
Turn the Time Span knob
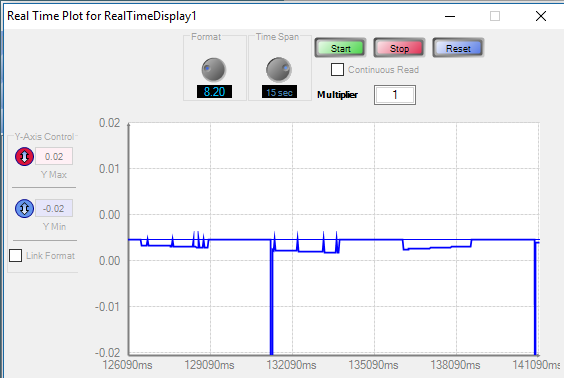(x=279, y=69)
